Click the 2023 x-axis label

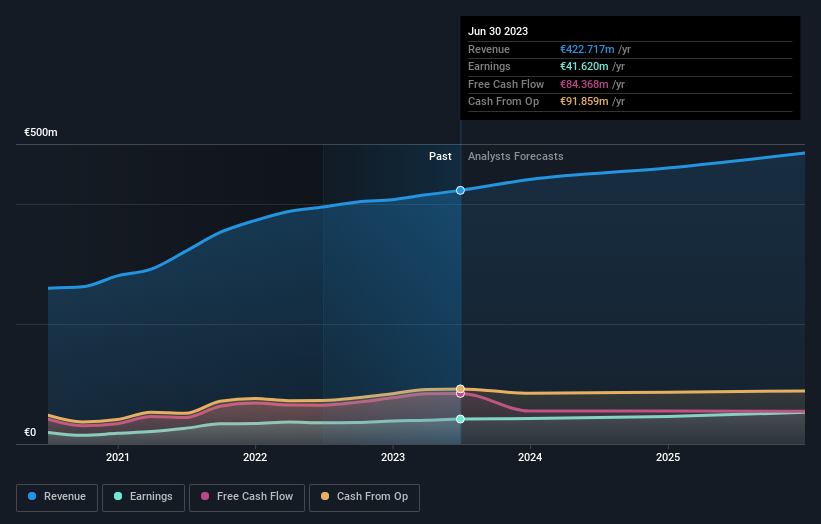click(393, 457)
